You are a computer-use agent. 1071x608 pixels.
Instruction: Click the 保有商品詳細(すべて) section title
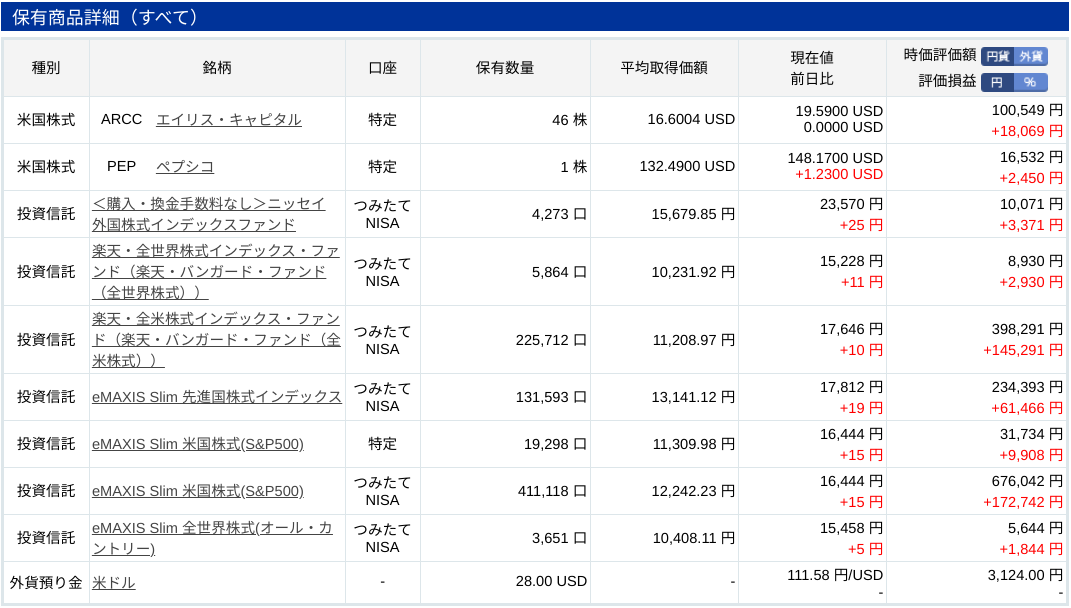[x=105, y=17]
